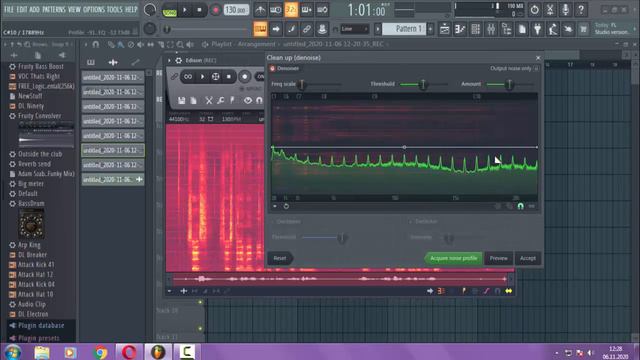Click the headphones icon in denoise dialog
The image size is (640, 360).
click(520, 206)
